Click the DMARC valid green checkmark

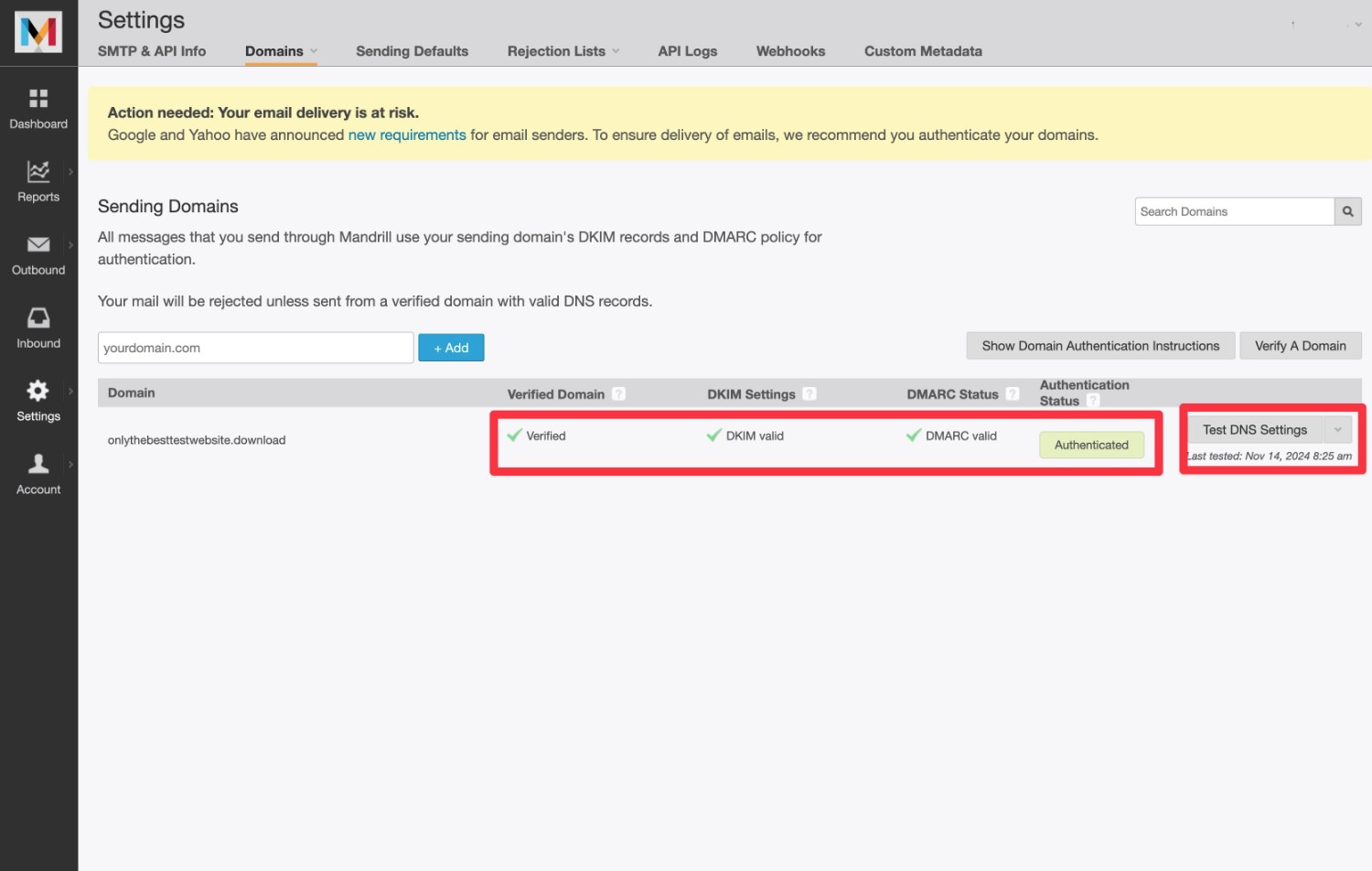pyautogui.click(x=914, y=435)
